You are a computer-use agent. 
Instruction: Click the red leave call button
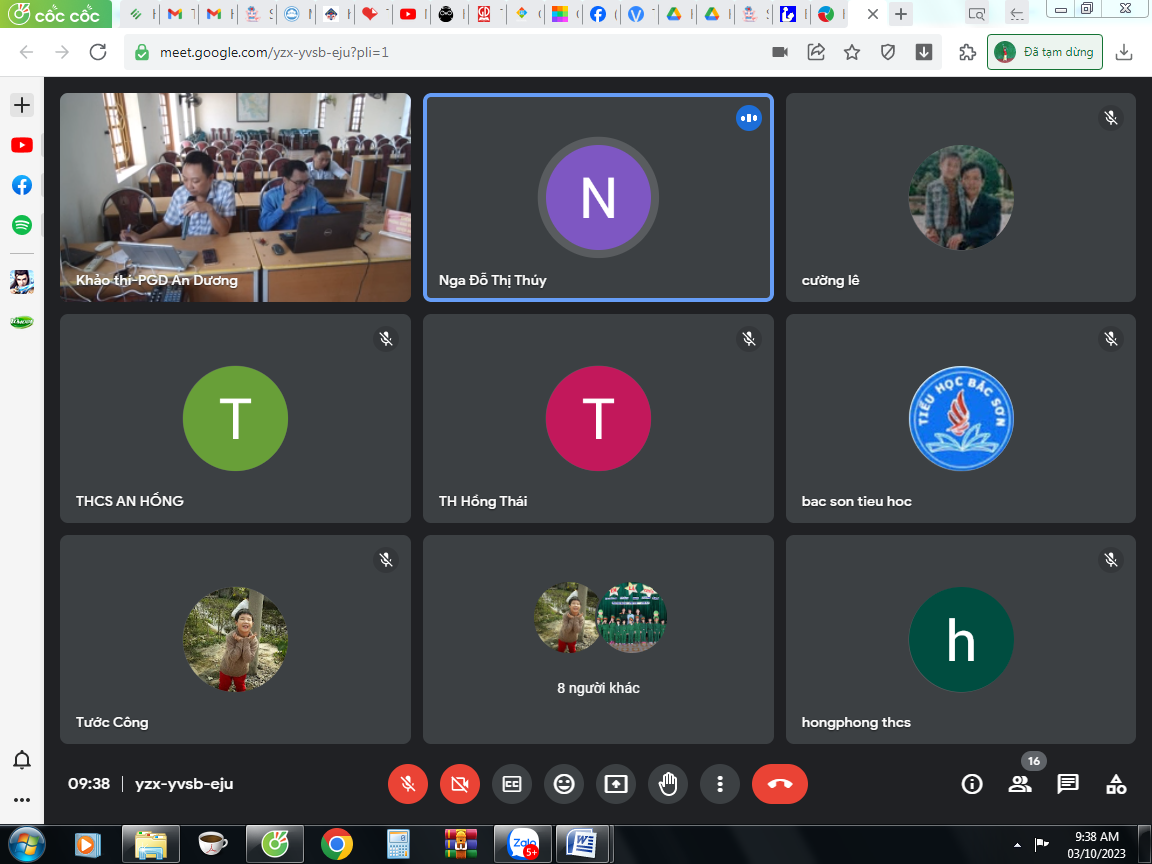pyautogui.click(x=779, y=784)
